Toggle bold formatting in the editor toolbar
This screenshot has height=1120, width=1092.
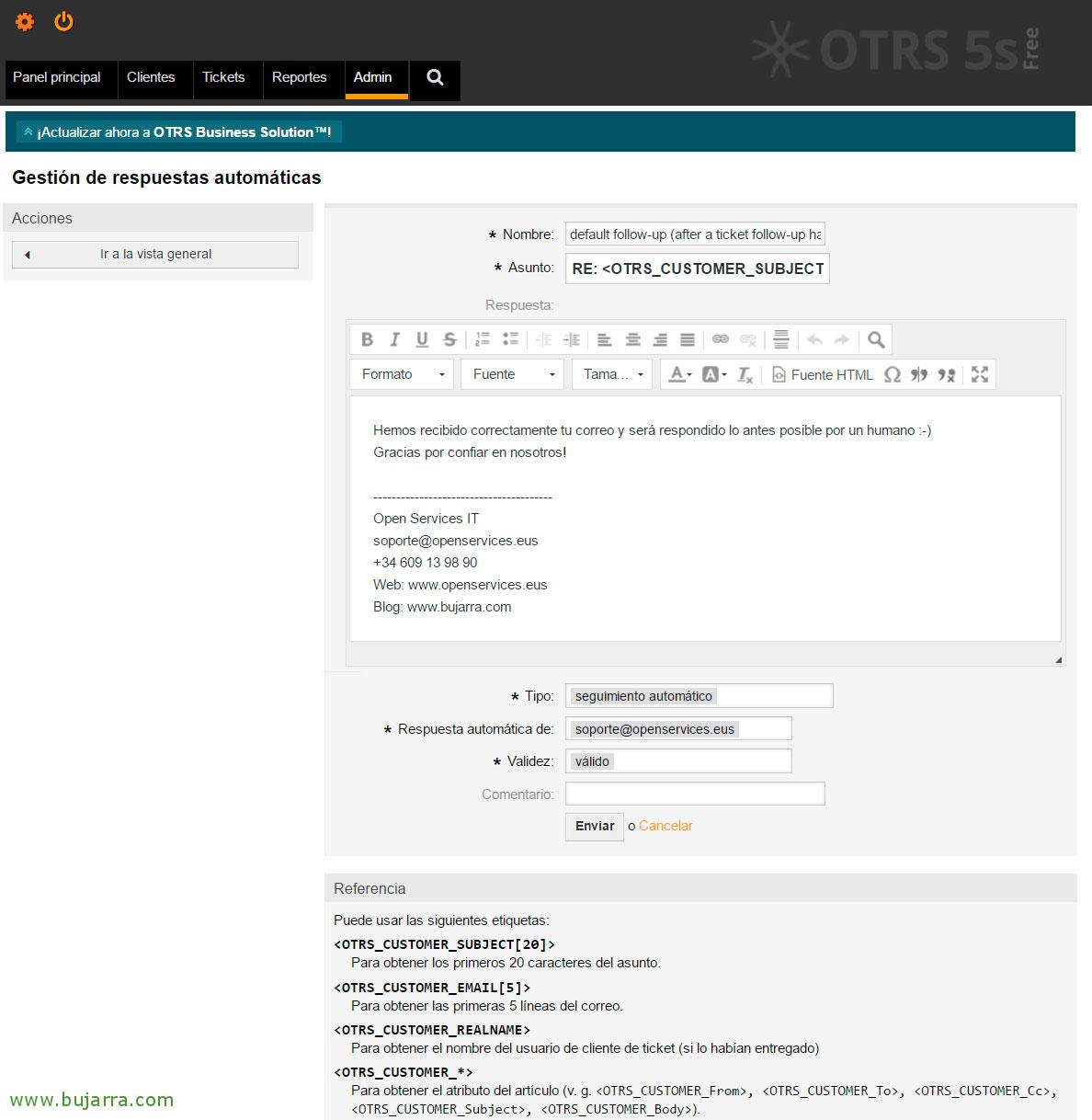point(367,339)
